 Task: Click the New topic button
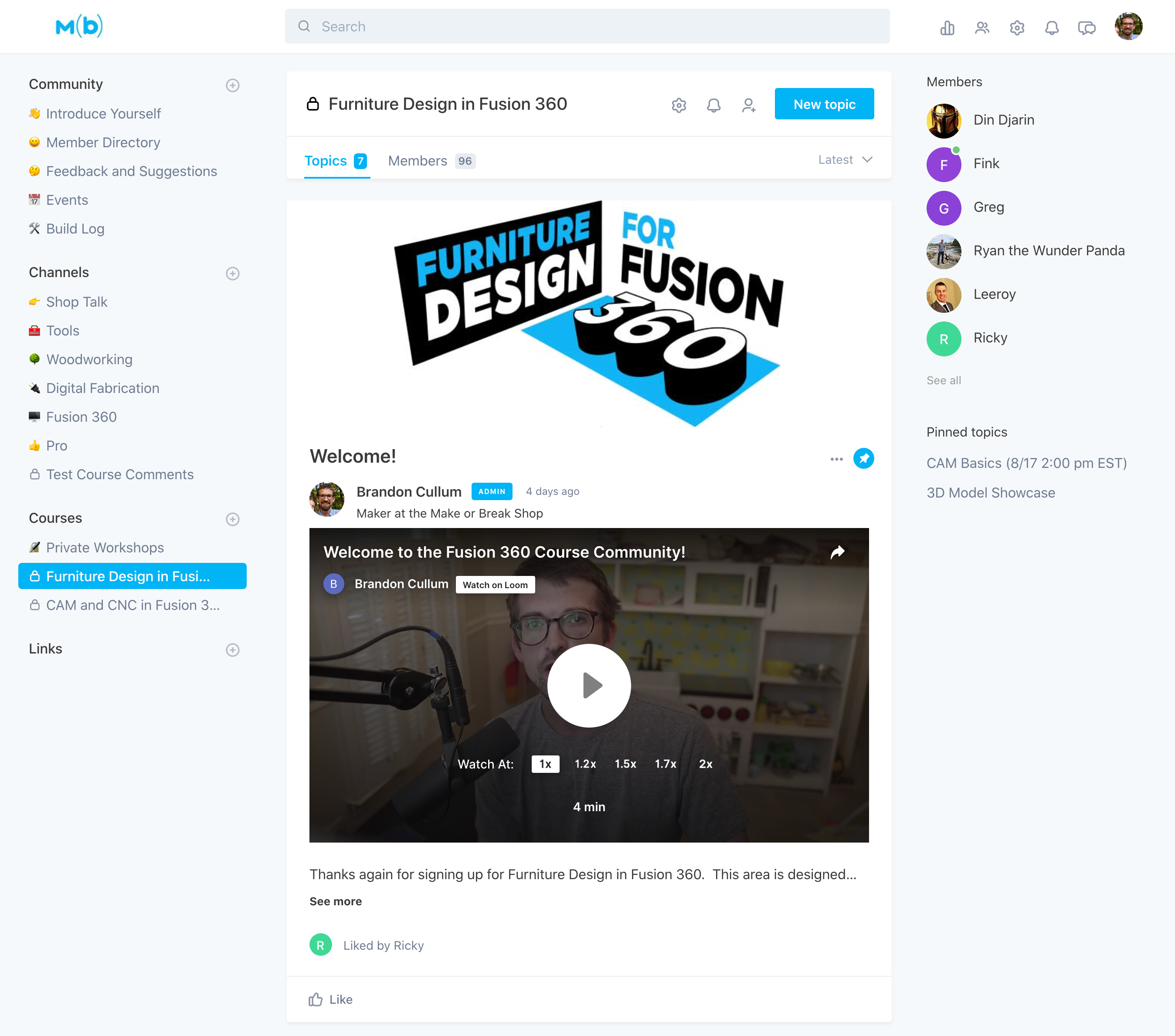(824, 104)
